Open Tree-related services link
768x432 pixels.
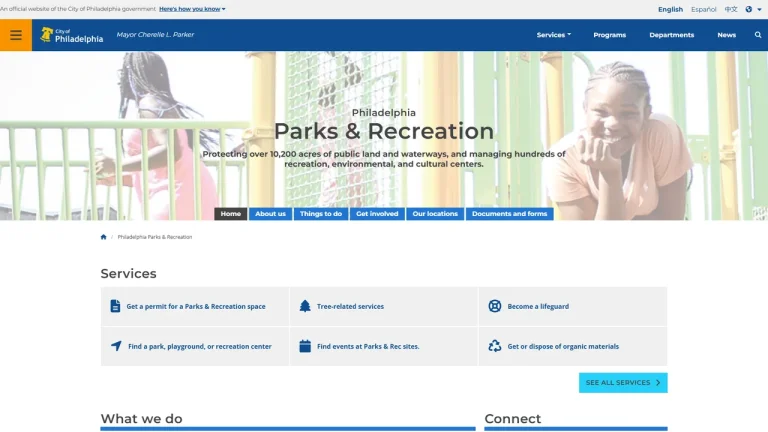coord(350,306)
